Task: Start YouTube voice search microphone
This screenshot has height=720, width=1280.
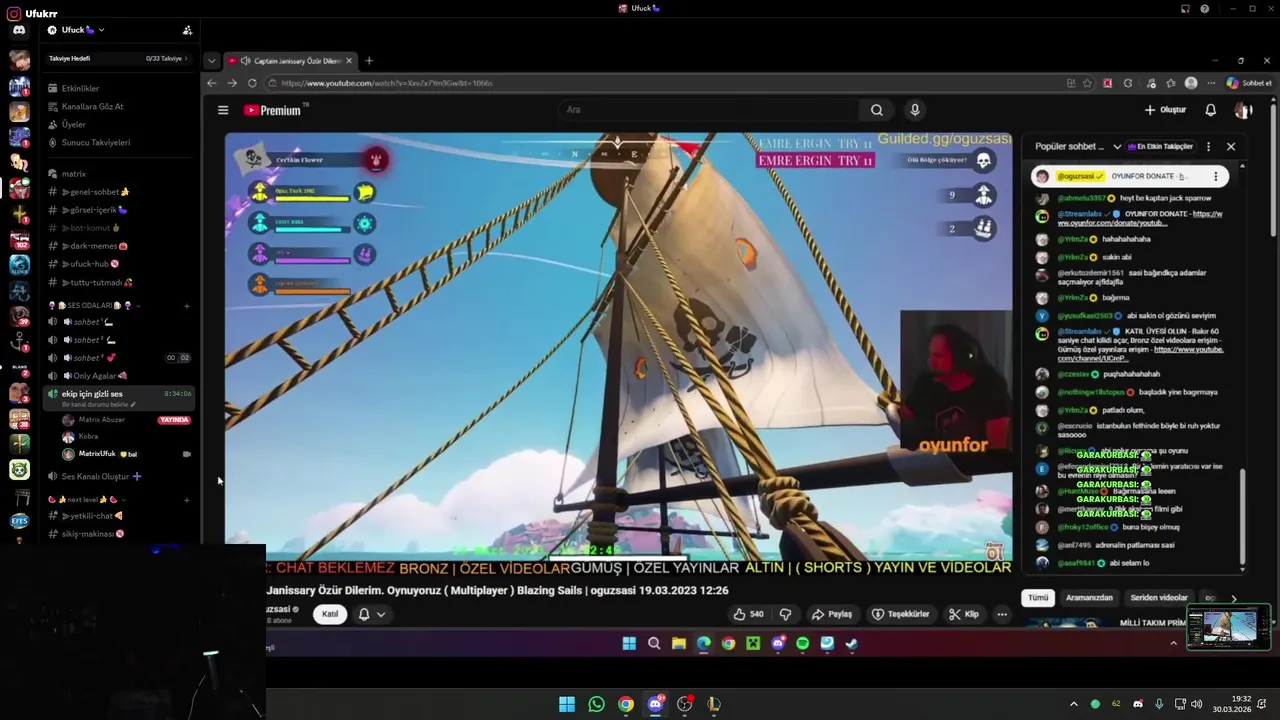Action: pyautogui.click(x=914, y=110)
